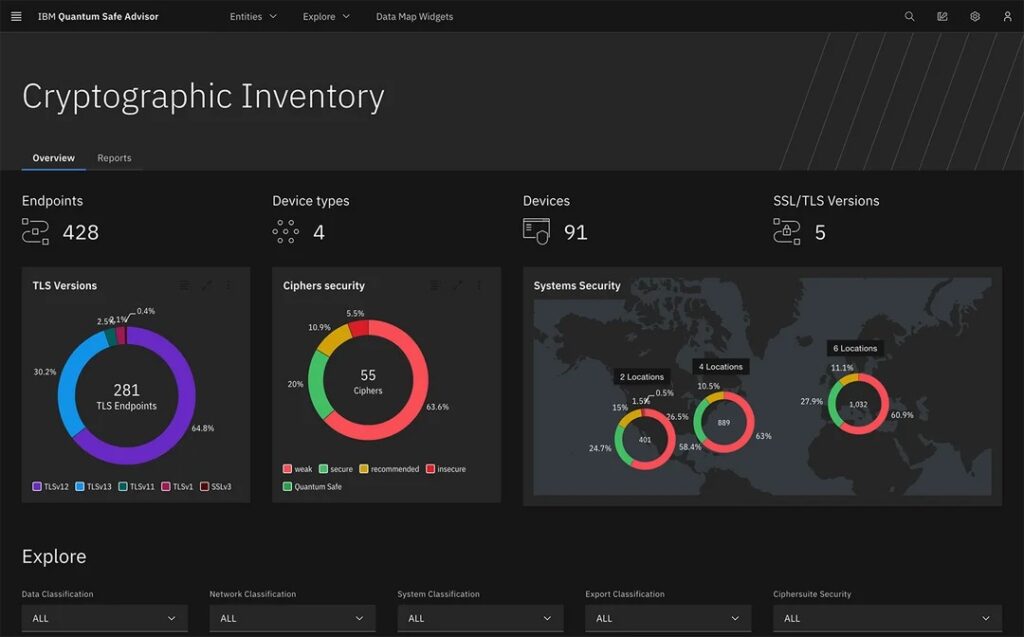Viewport: 1024px width, 637px height.
Task: Toggle the weak ciphers legend entry
Action: click(x=296, y=468)
